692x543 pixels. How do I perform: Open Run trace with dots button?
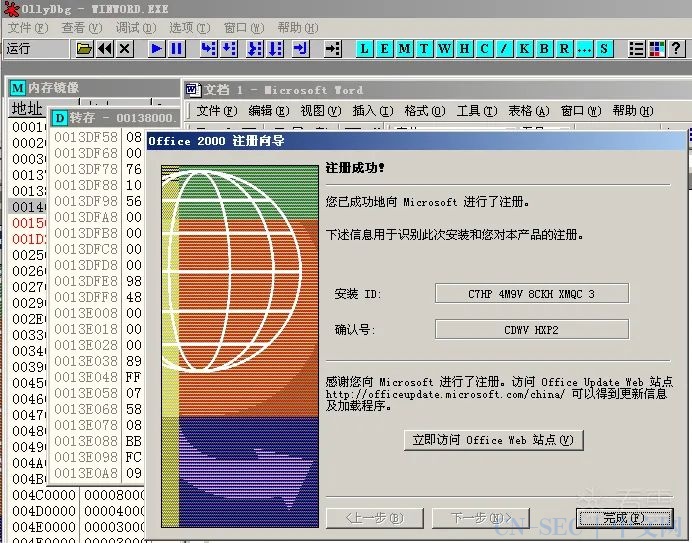click(584, 49)
